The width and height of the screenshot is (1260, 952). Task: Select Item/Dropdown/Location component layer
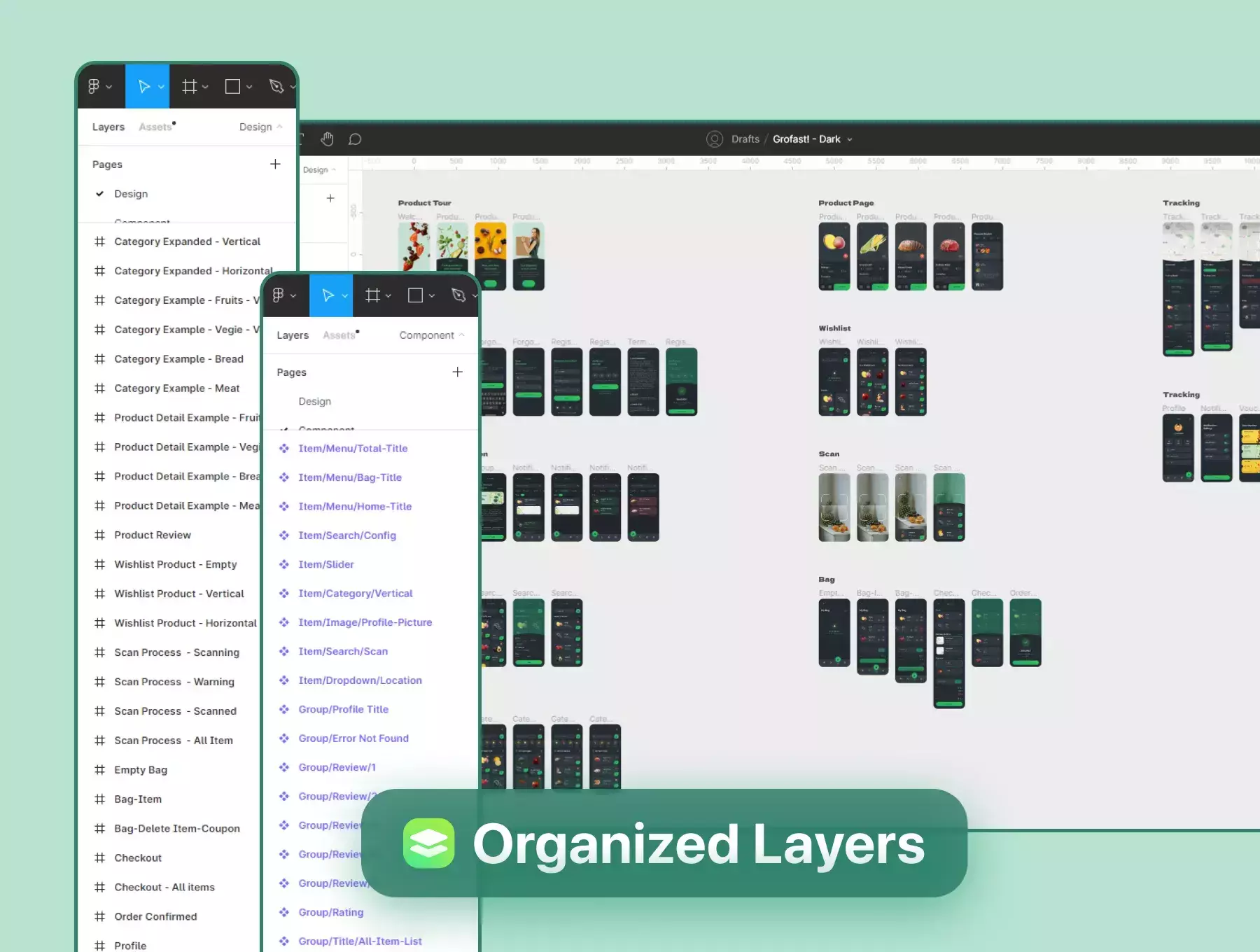360,680
